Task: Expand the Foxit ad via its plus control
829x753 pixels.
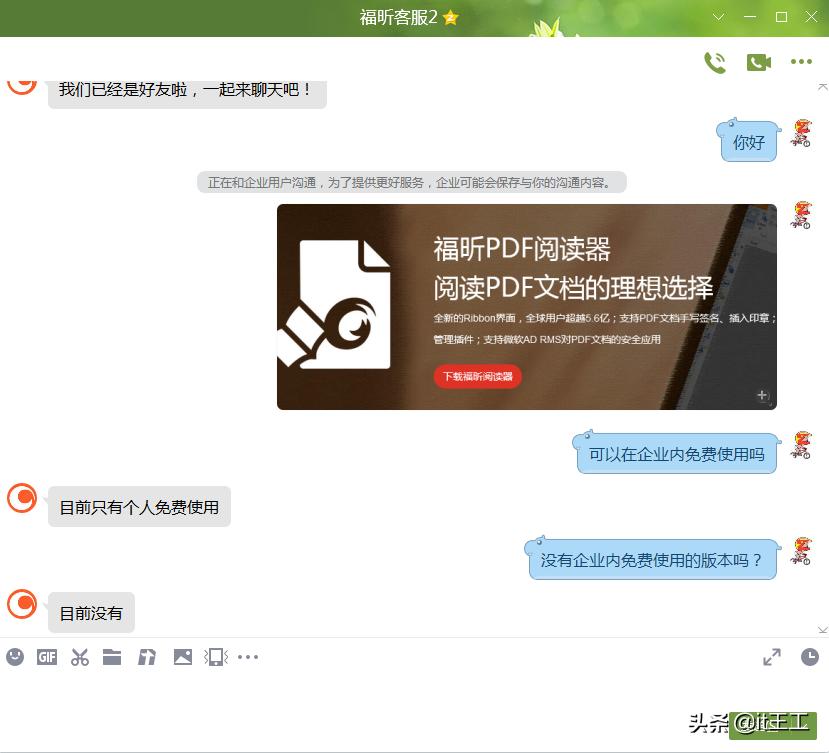Action: (x=763, y=394)
